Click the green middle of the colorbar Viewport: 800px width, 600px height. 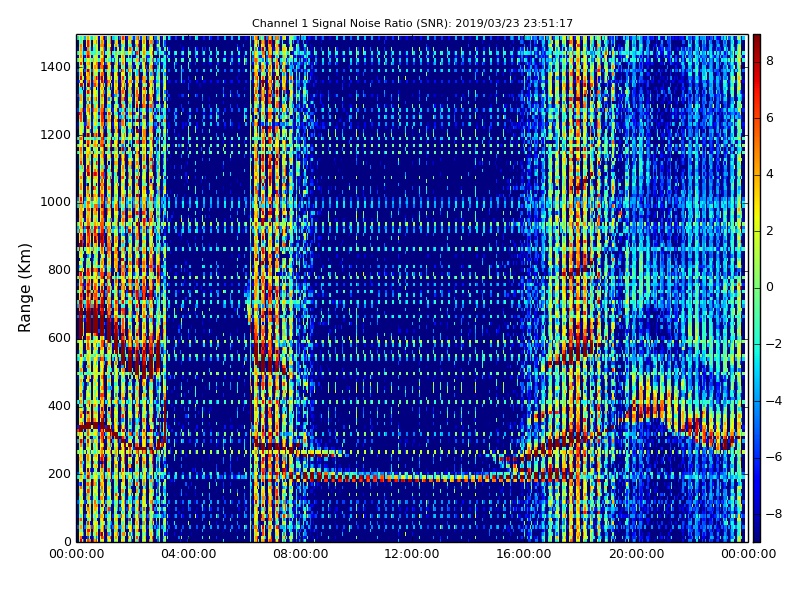click(x=757, y=288)
